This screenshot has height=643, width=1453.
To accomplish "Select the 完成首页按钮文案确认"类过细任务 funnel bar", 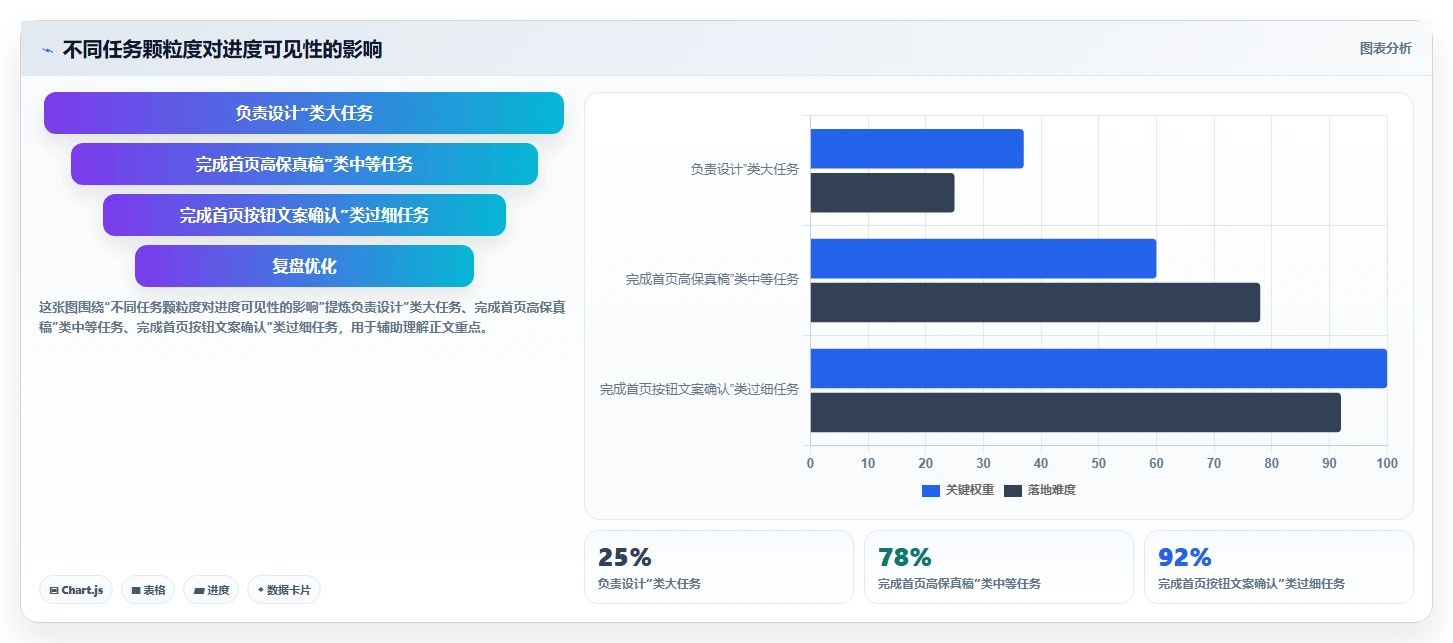I will (x=304, y=215).
